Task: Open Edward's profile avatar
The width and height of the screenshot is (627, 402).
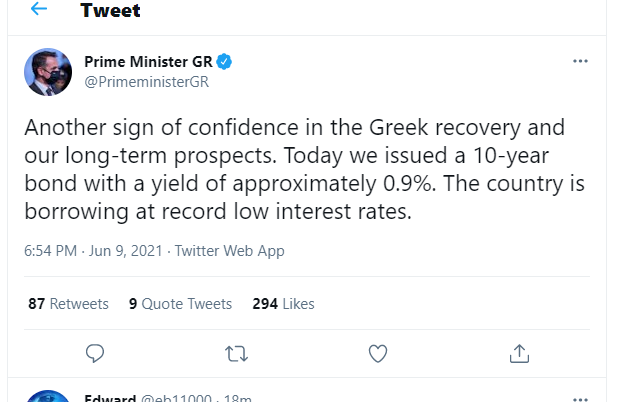Action: [48, 397]
